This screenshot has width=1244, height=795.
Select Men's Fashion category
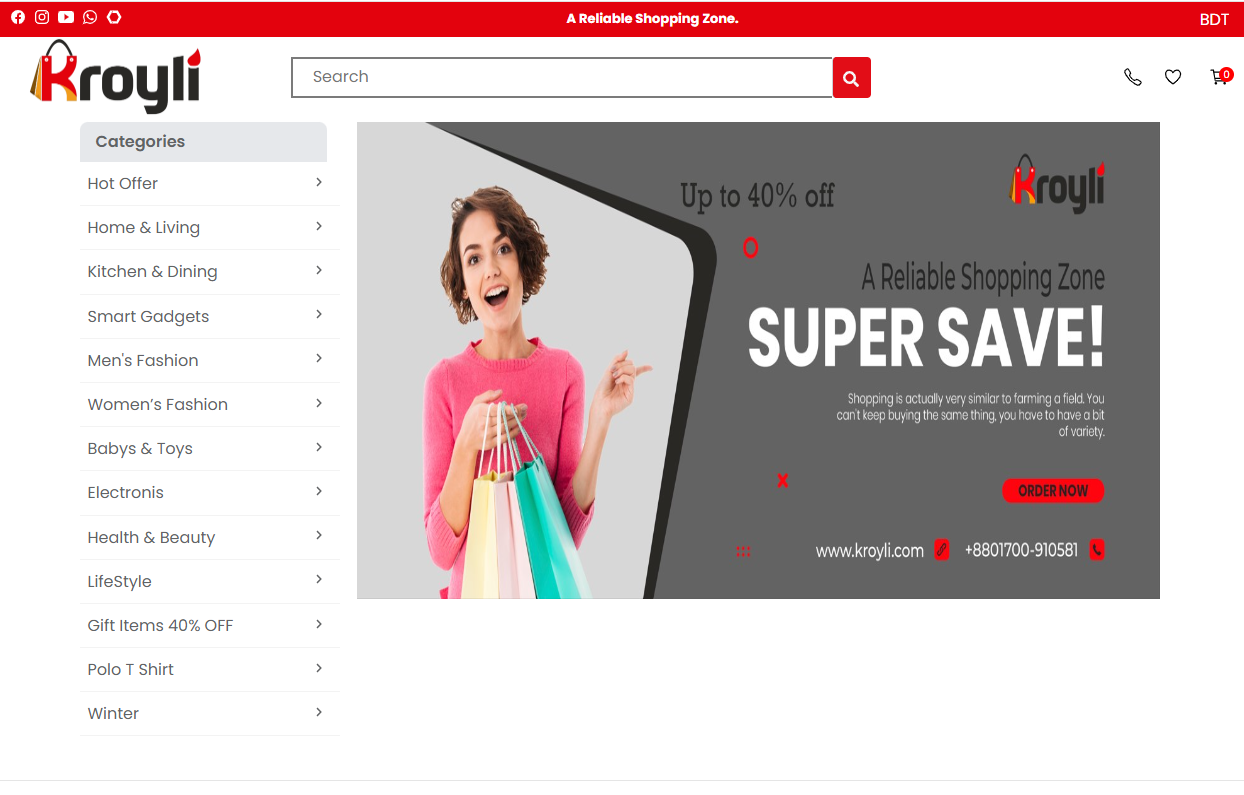tap(143, 360)
